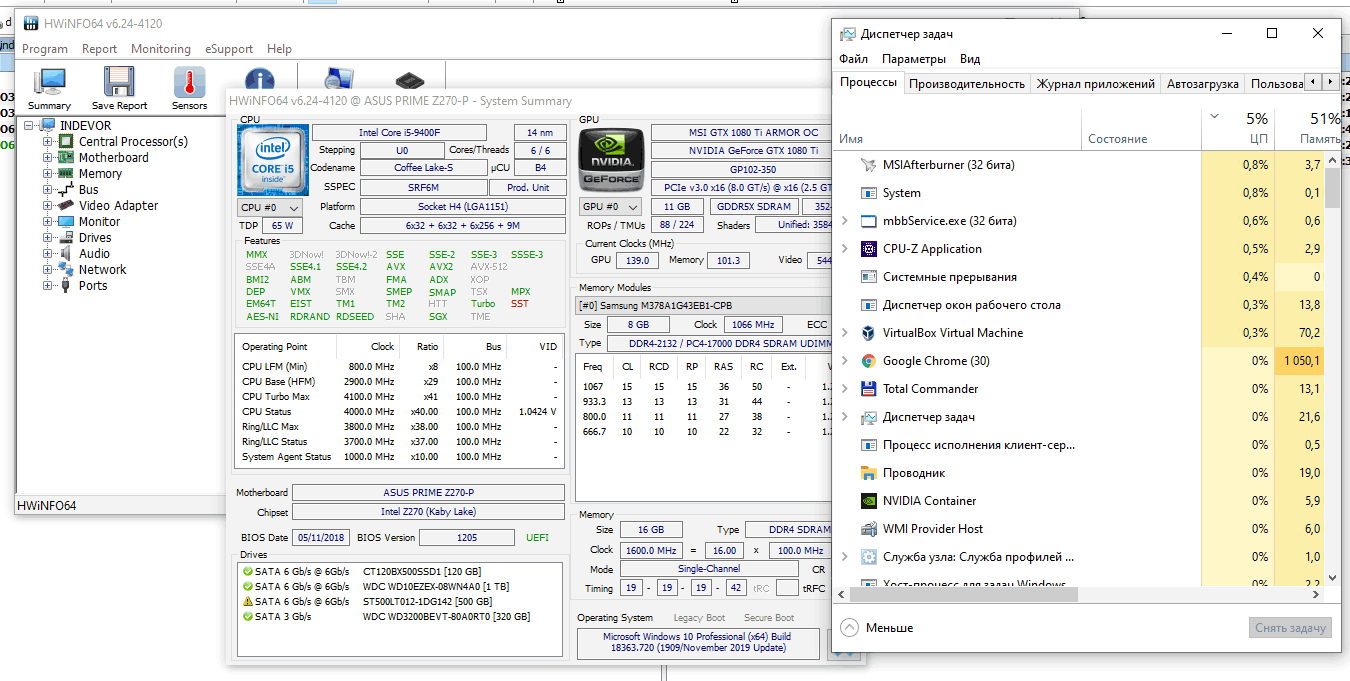Select the System process row
The height and width of the screenshot is (681, 1350).
pos(1078,193)
